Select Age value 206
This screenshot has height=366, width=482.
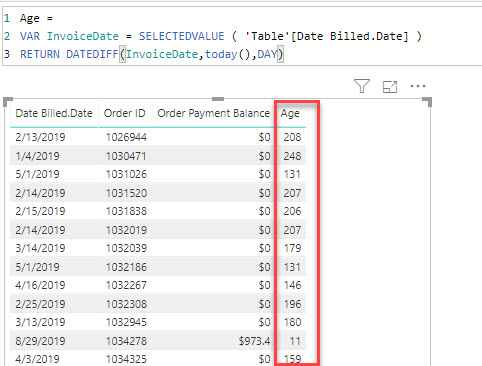(292, 211)
